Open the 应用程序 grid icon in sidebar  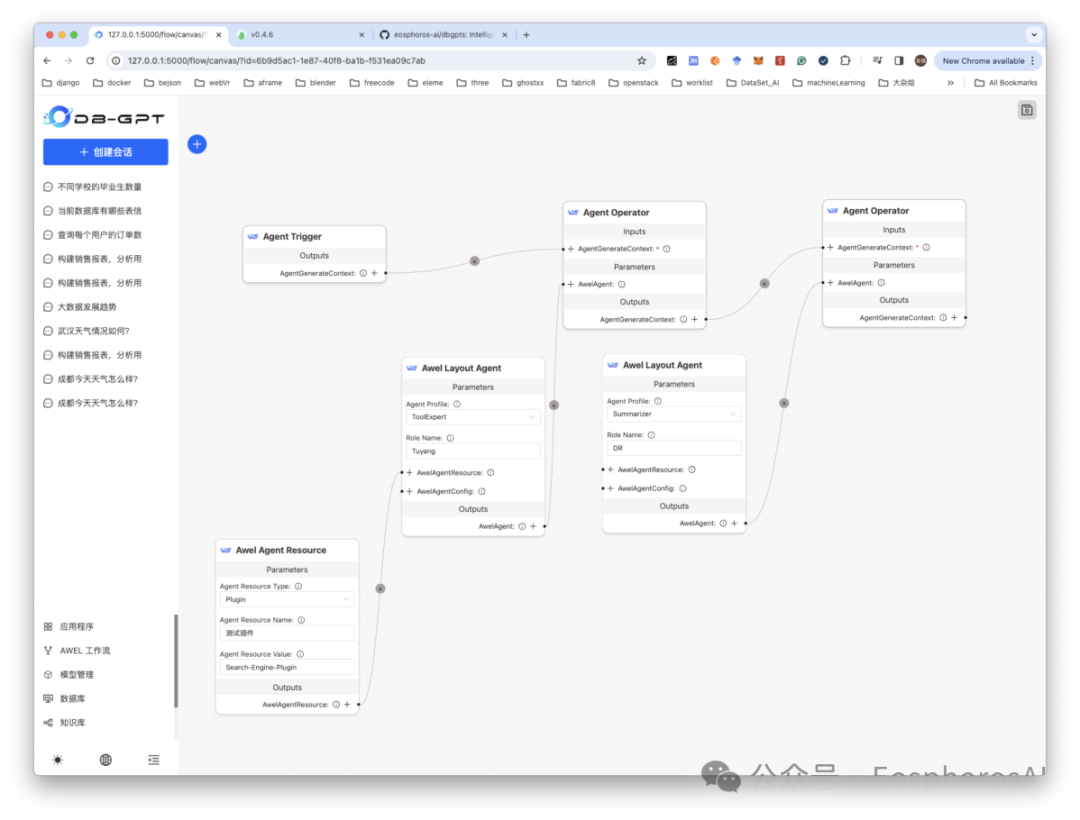pos(72,626)
